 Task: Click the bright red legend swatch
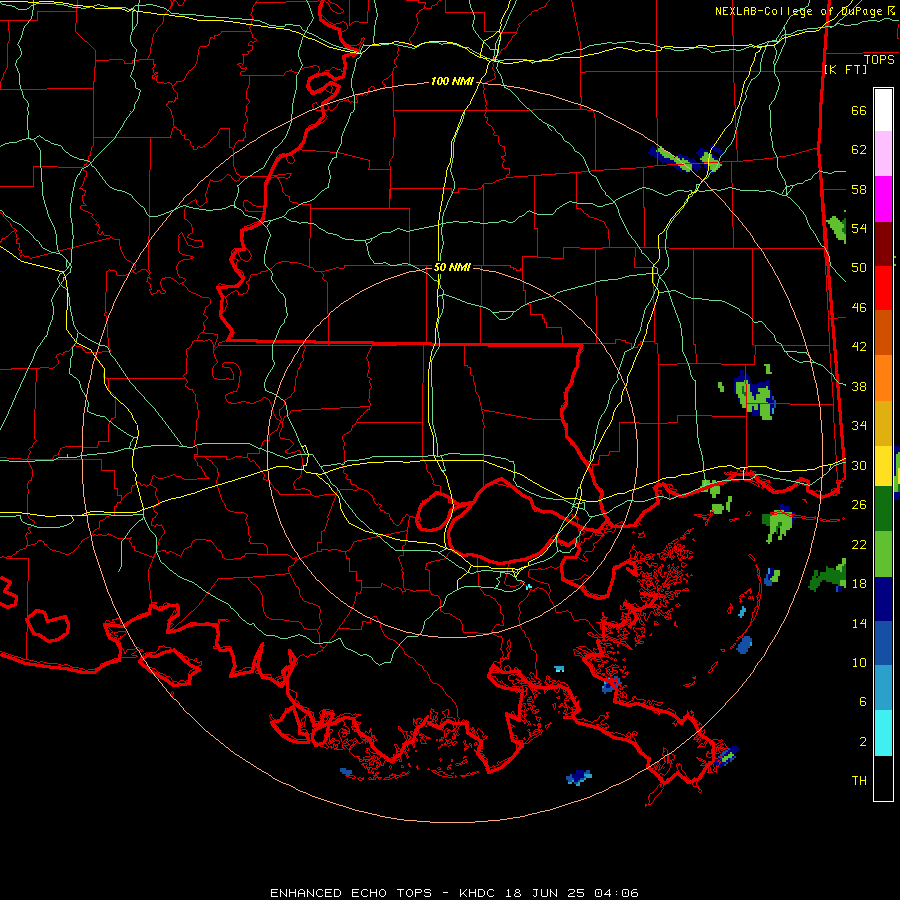click(x=883, y=288)
